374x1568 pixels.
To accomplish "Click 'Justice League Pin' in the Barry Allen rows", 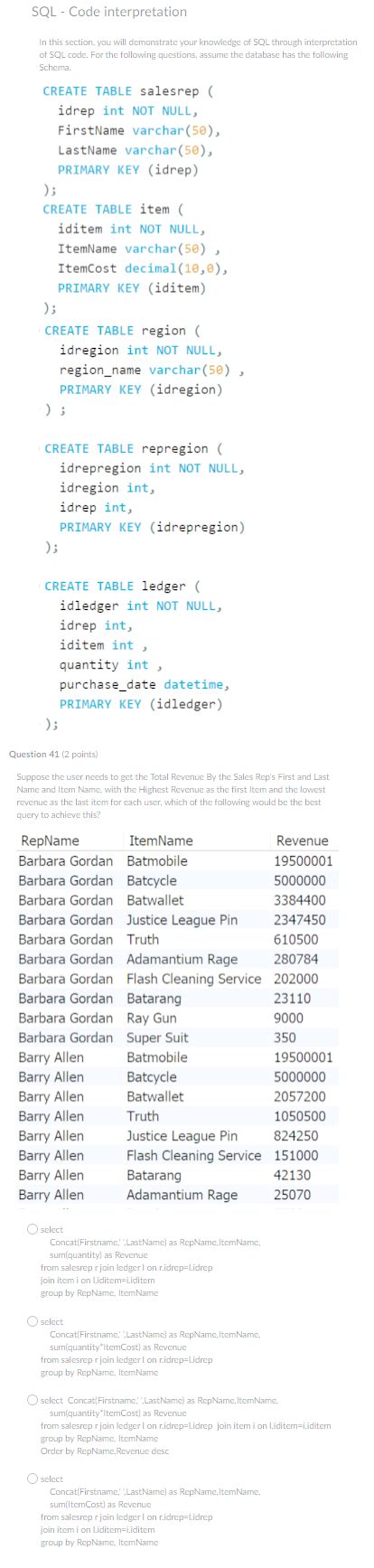I will coord(182,1136).
